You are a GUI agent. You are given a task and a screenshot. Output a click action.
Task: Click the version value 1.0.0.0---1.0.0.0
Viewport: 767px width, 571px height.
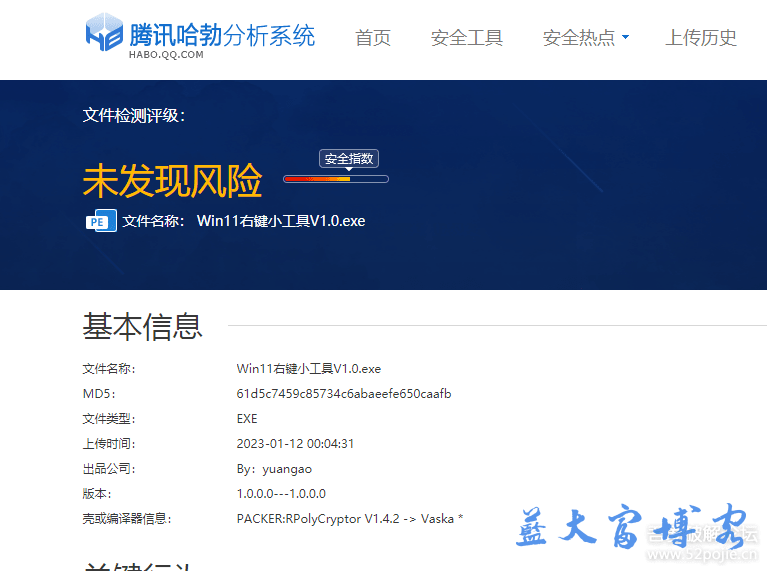281,494
